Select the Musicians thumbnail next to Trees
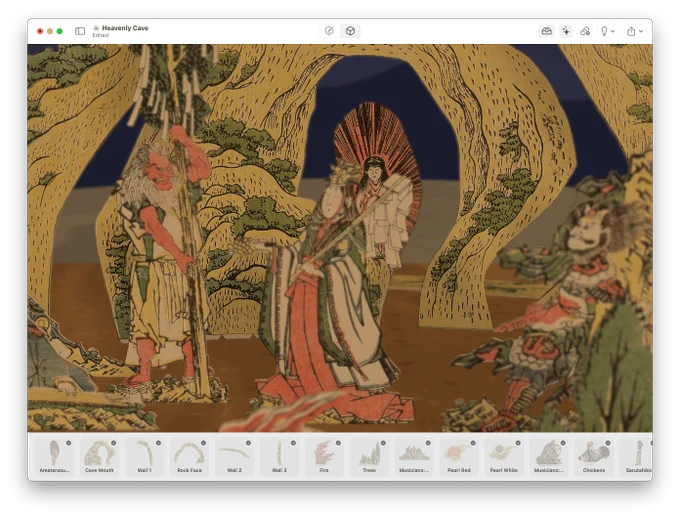Image resolution: width=680 pixels, height=517 pixels. [414, 456]
